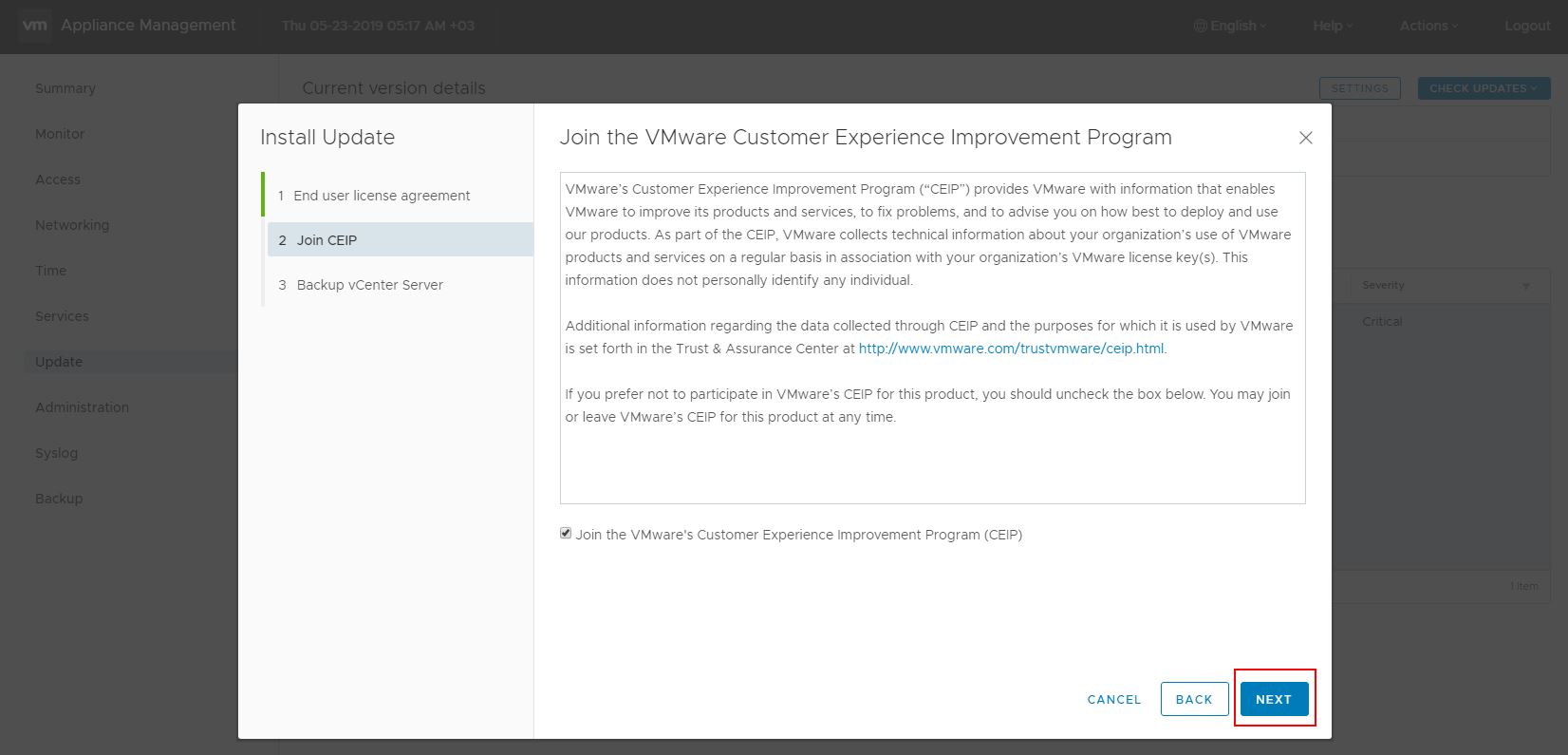The image size is (1568, 755).
Task: Expand the Check Updates dropdown button
Action: (x=1484, y=88)
